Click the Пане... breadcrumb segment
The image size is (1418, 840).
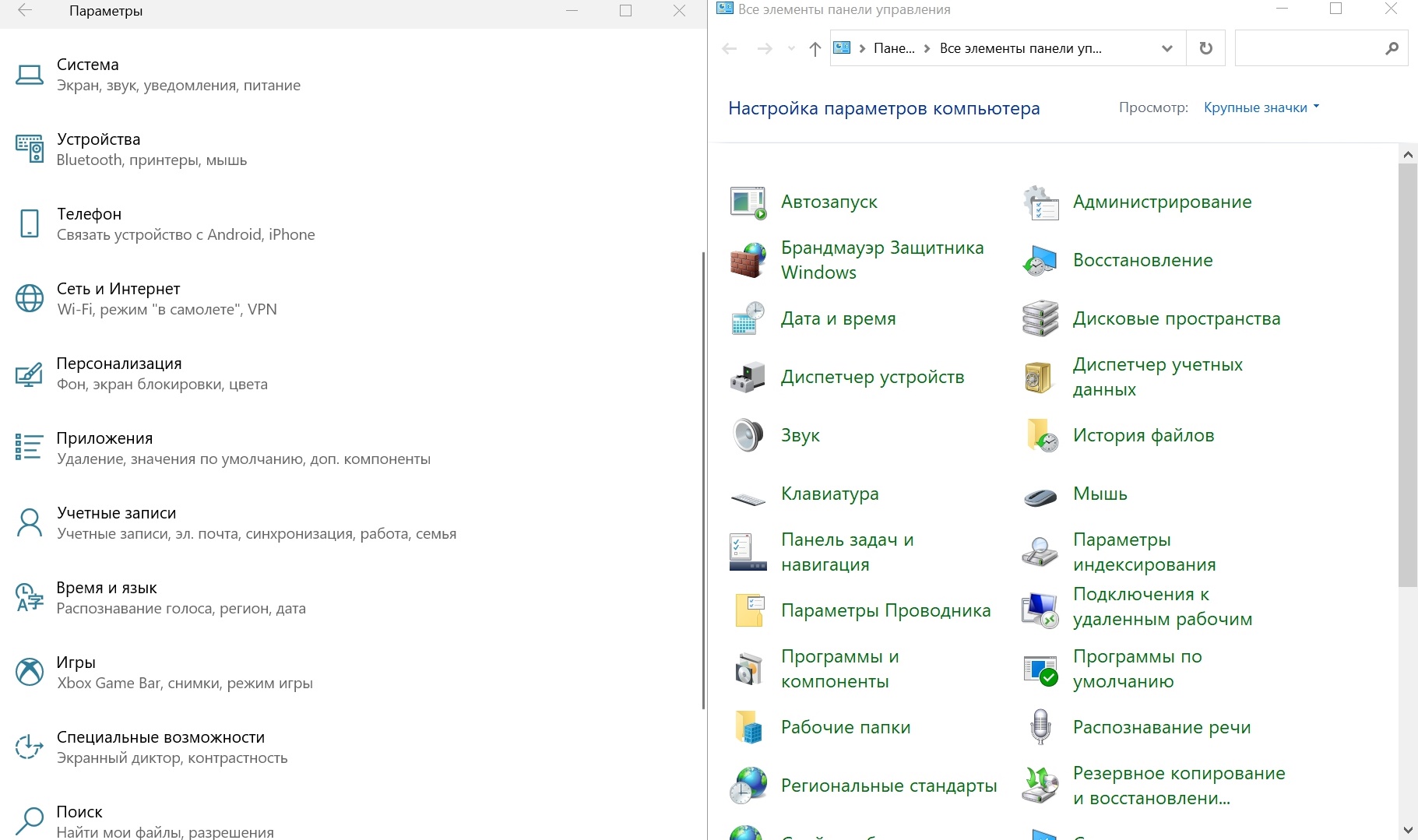pyautogui.click(x=894, y=48)
